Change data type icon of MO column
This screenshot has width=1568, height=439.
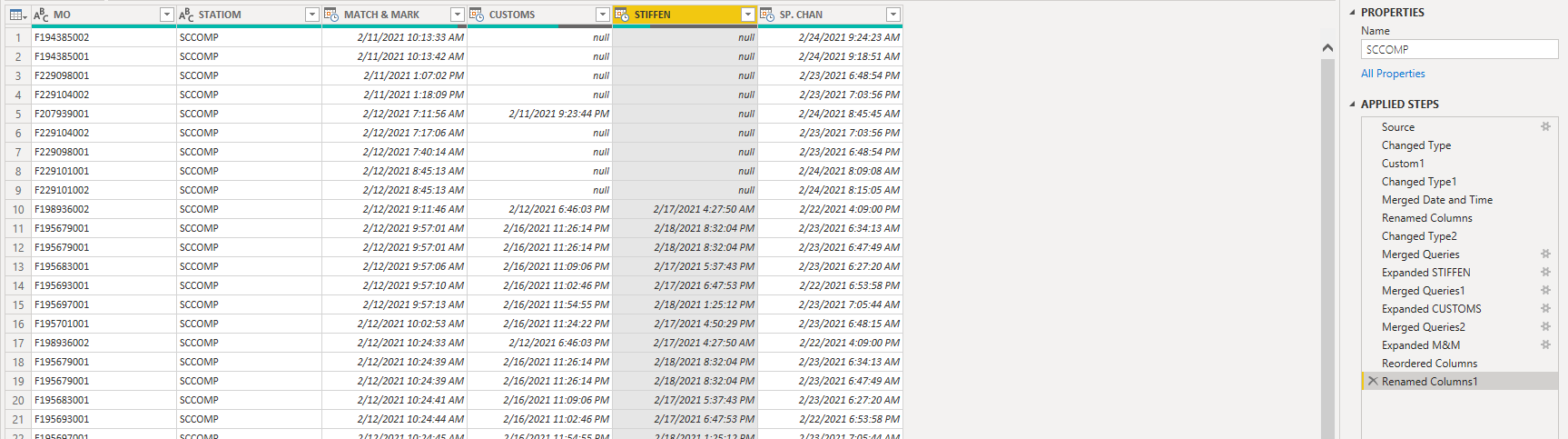(x=41, y=15)
